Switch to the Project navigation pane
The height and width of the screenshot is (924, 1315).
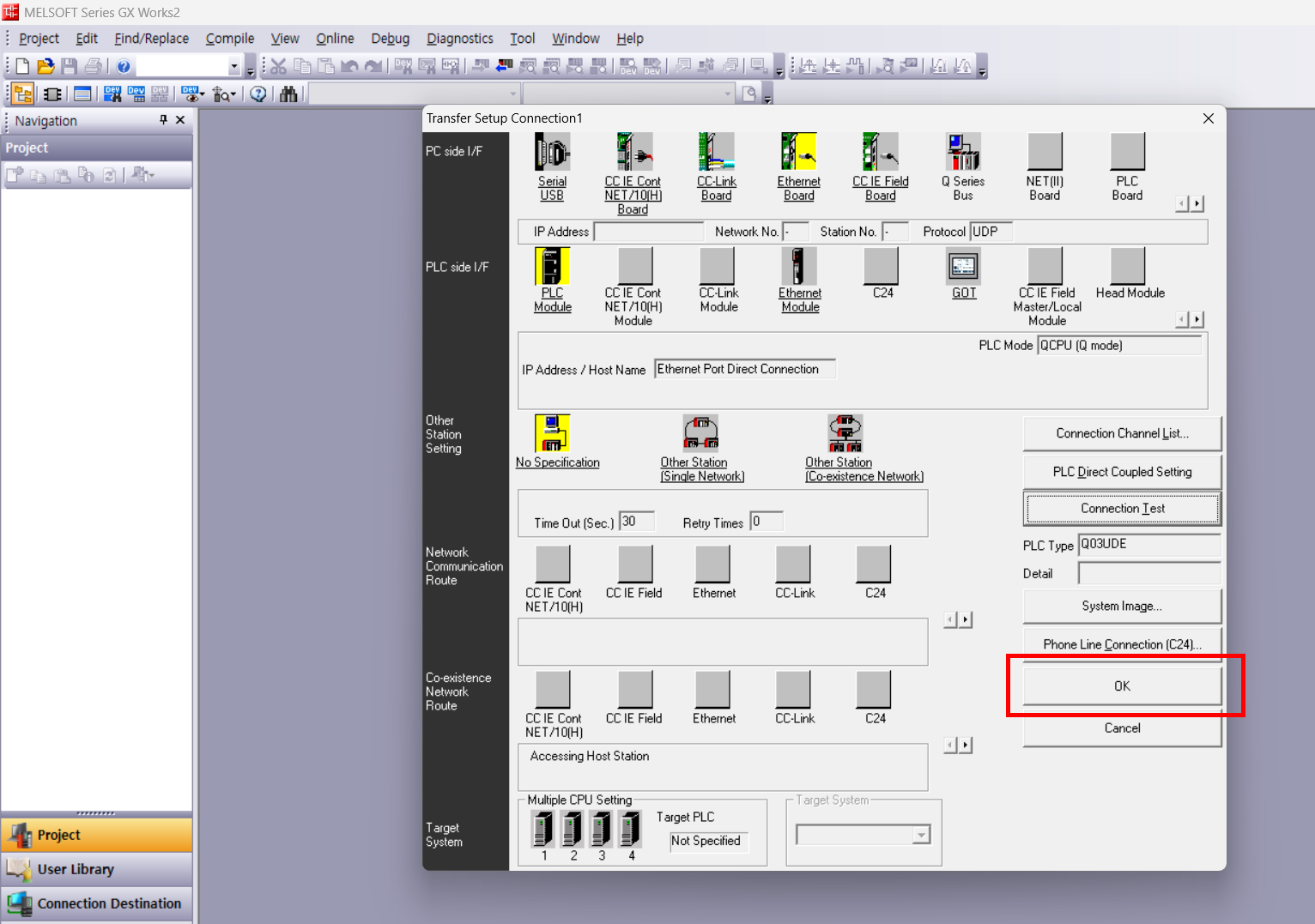[96, 835]
